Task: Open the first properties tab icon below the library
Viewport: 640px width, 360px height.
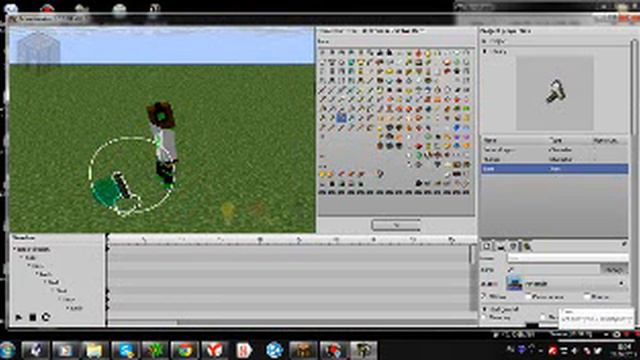Action: (x=487, y=247)
